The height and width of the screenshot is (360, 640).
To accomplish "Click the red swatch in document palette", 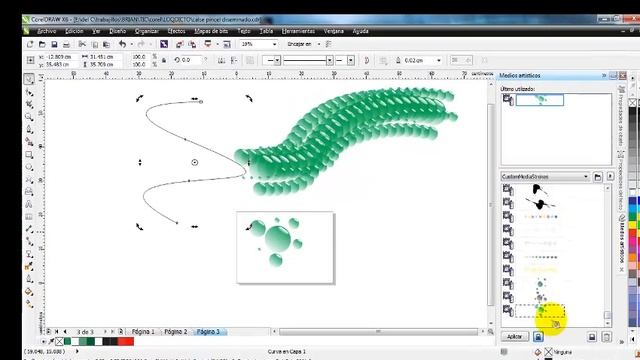I will click(126, 341).
